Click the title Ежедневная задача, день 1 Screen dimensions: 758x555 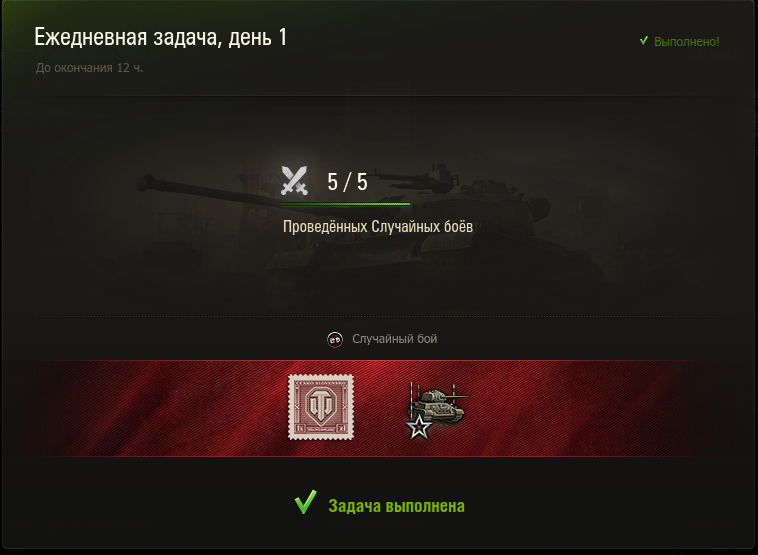[x=161, y=37]
